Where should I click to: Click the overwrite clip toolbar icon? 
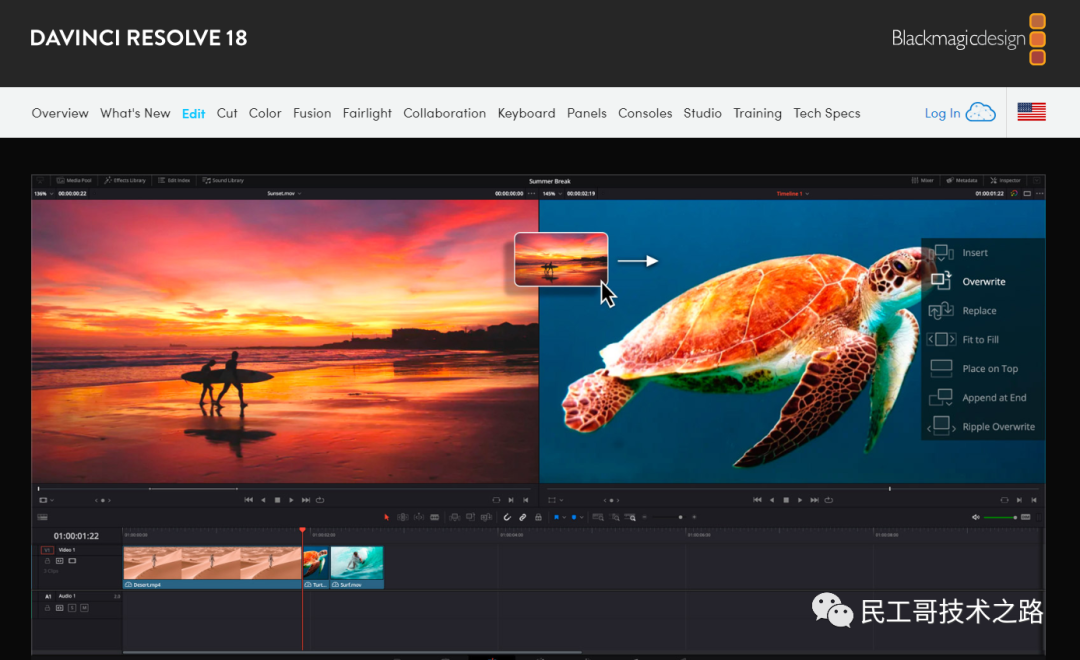click(470, 517)
